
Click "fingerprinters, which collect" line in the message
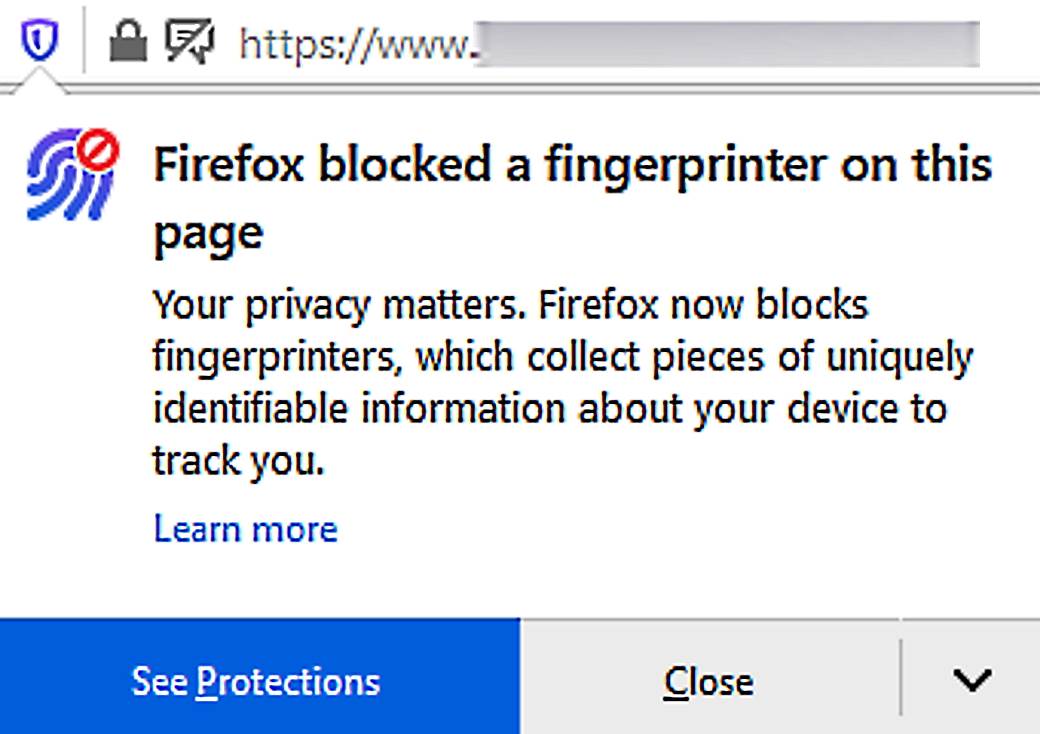pyautogui.click(x=370, y=357)
